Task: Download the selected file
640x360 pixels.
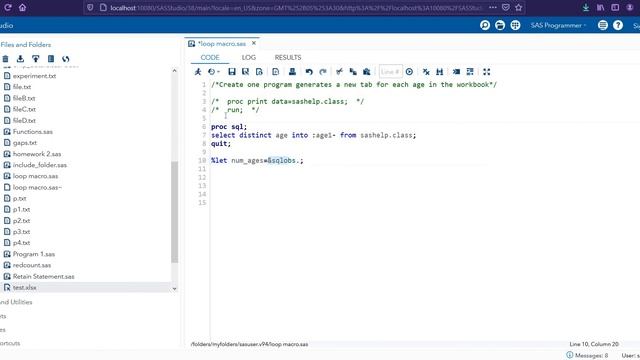Action: (20, 59)
